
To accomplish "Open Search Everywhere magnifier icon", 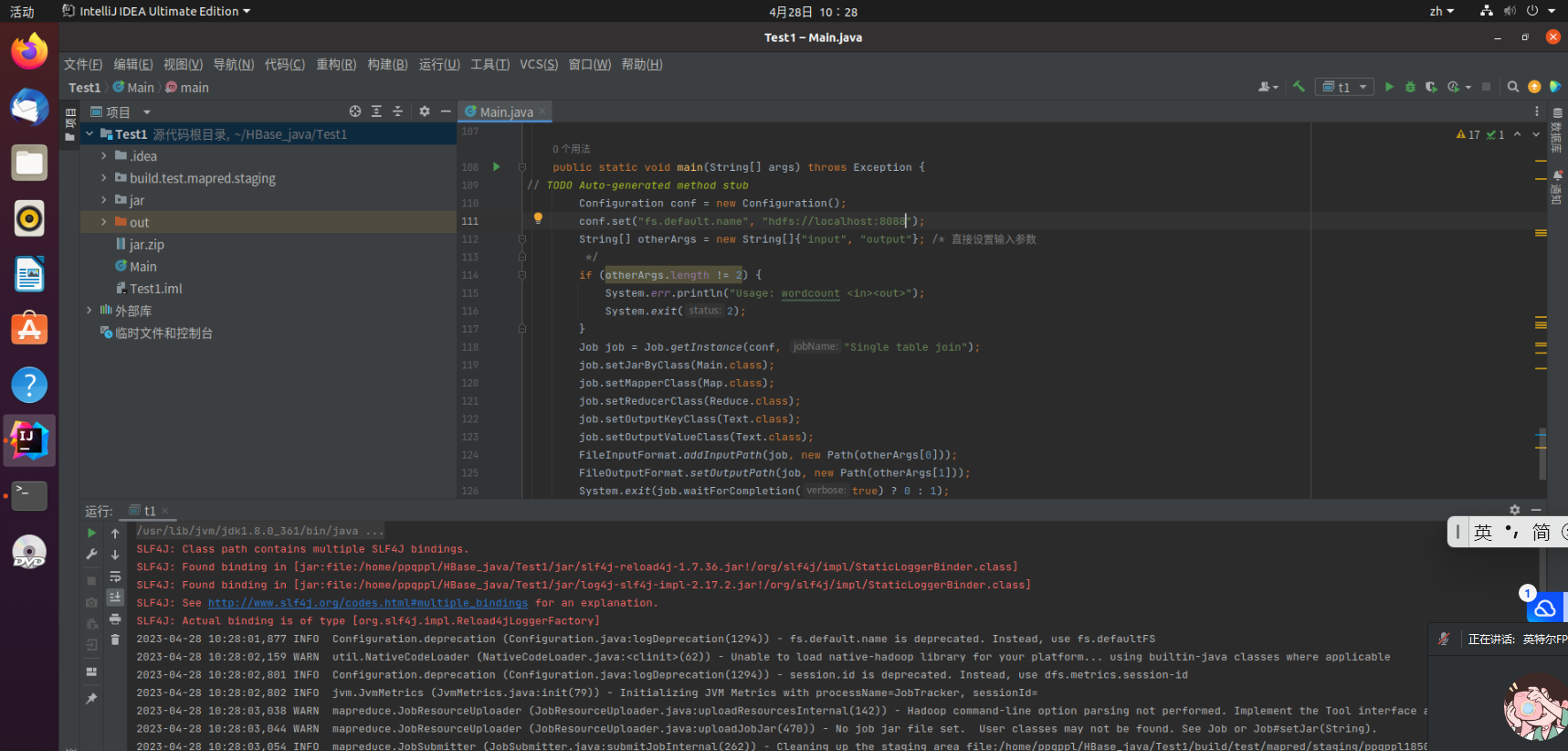I will click(1513, 87).
